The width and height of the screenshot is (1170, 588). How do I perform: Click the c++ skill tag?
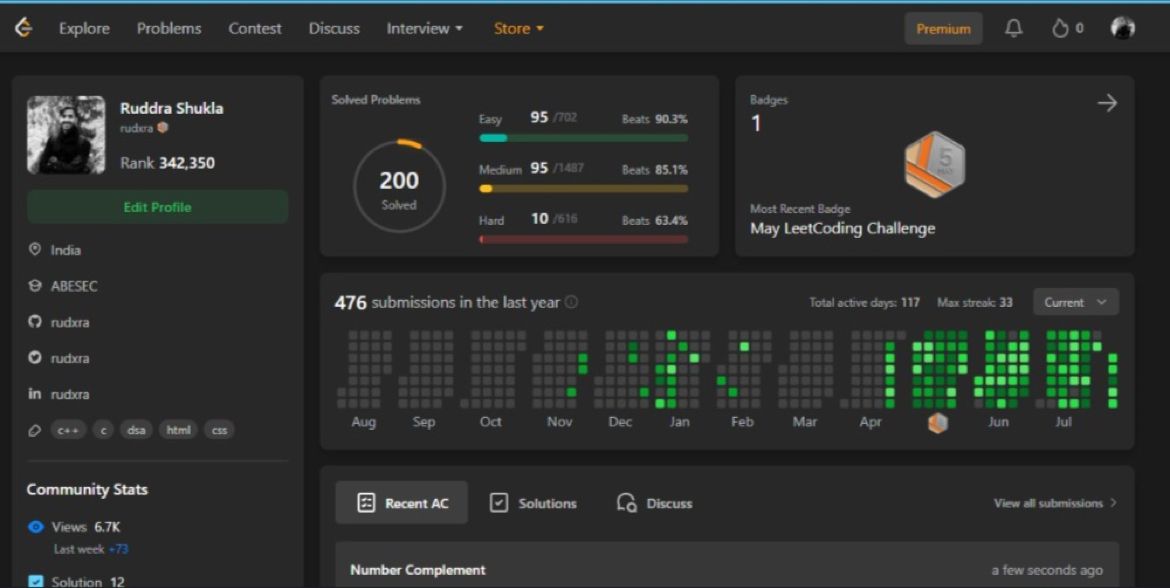pos(69,430)
